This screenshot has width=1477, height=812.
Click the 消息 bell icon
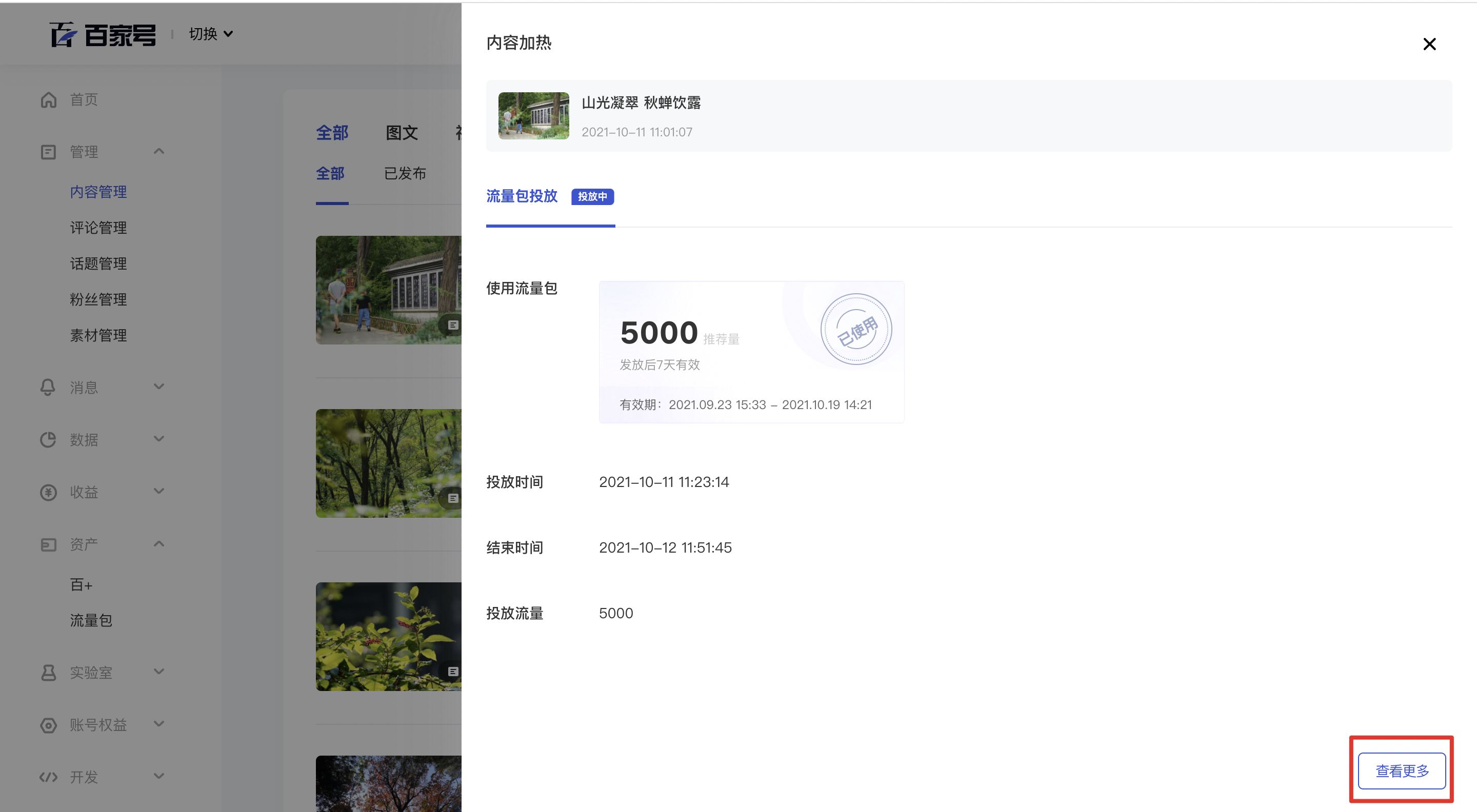[48, 388]
